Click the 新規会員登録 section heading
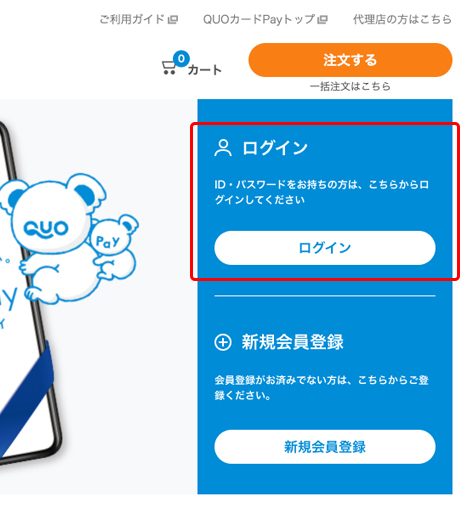 (x=292, y=342)
